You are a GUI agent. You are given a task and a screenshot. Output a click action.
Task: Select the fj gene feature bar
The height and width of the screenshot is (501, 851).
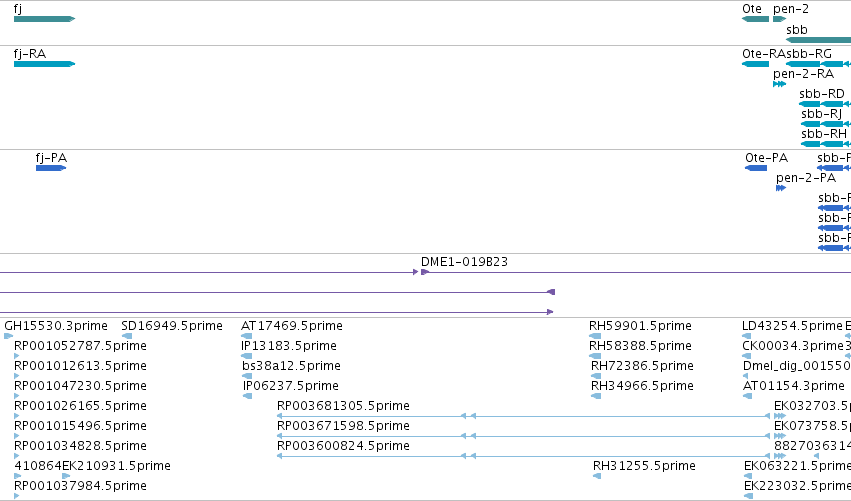(45, 19)
